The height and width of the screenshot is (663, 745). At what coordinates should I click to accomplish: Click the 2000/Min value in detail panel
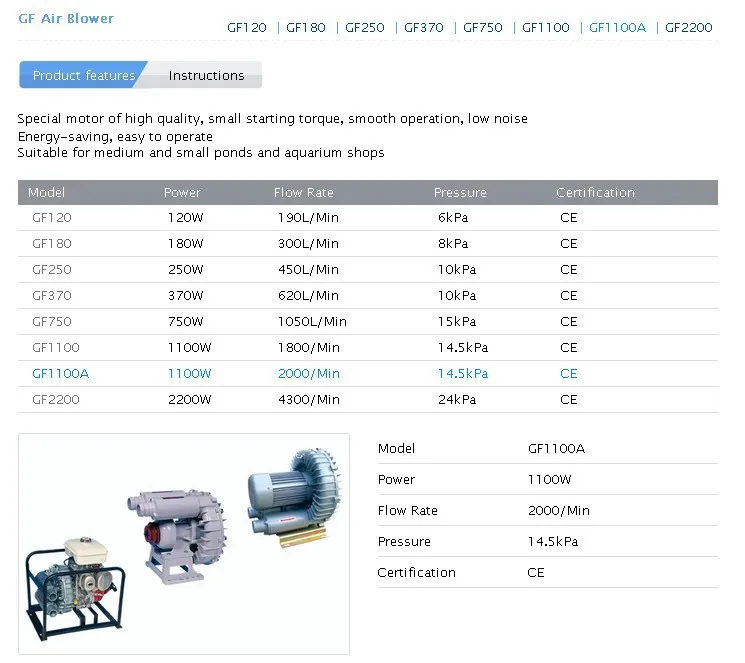pyautogui.click(x=558, y=510)
